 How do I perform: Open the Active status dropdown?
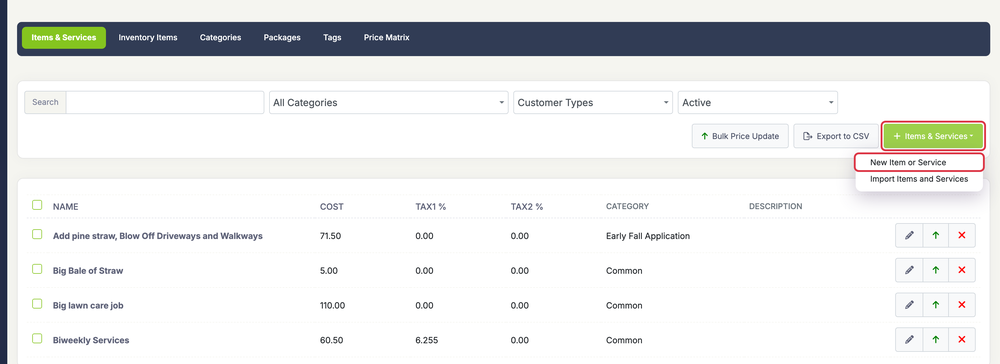coord(758,103)
